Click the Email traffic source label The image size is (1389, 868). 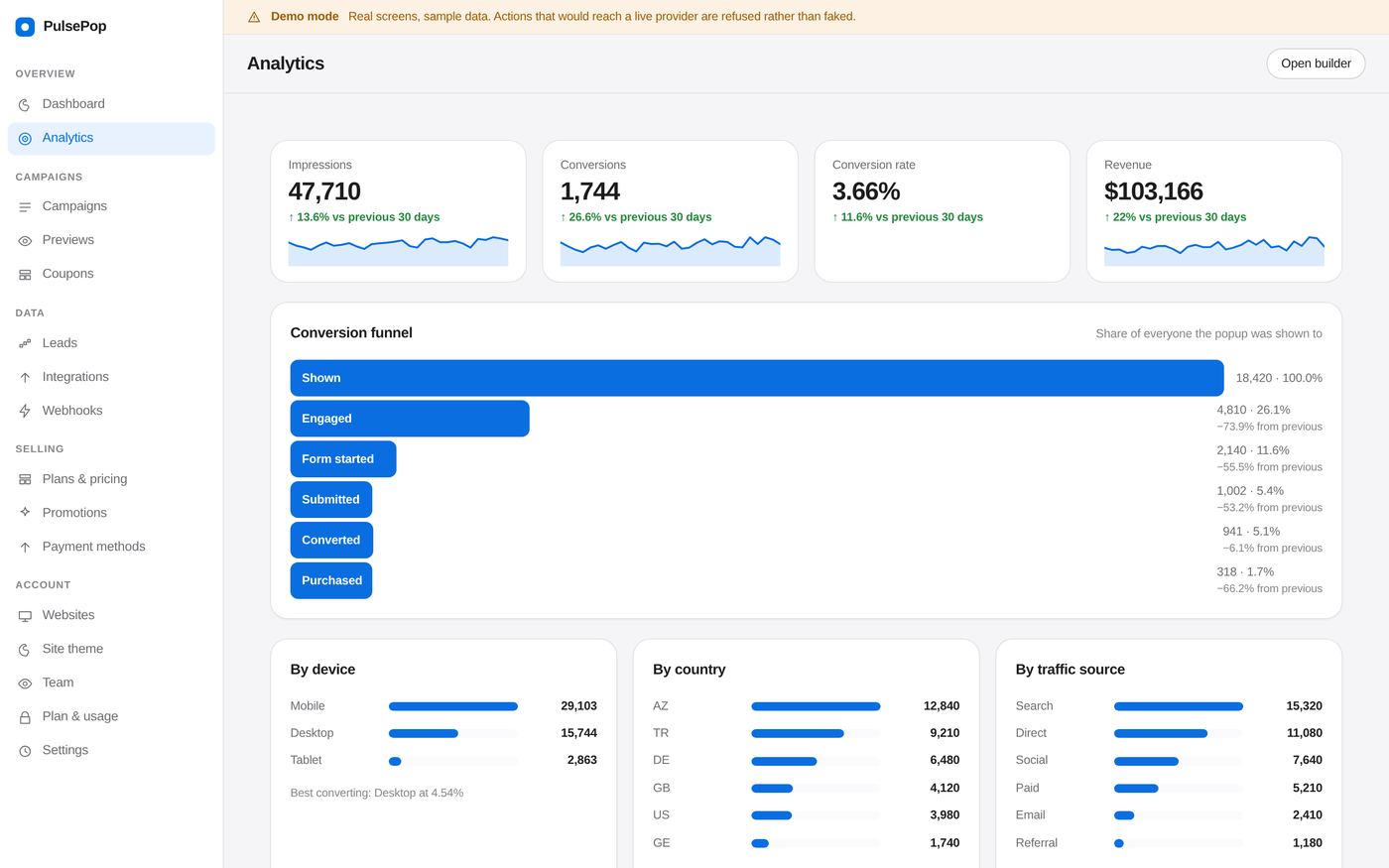(x=1030, y=815)
